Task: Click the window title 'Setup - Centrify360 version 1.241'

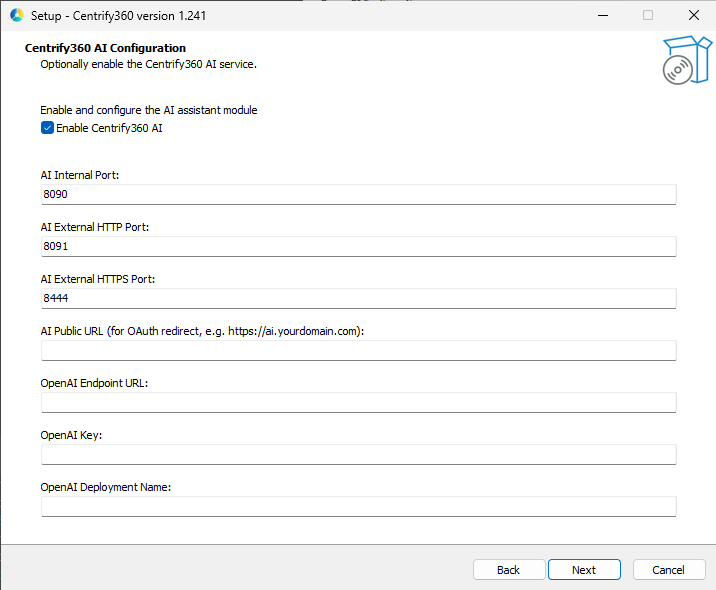Action: tap(118, 16)
